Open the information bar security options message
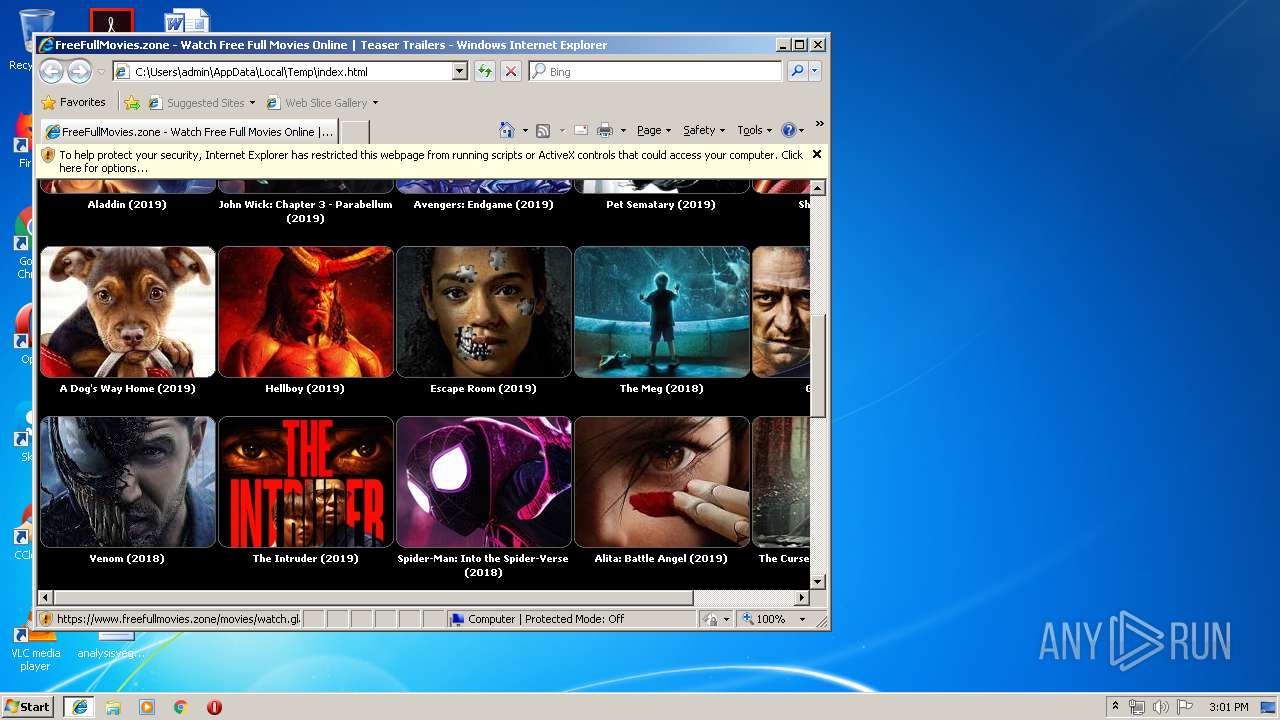Viewport: 1280px width, 720px height. tap(430, 161)
